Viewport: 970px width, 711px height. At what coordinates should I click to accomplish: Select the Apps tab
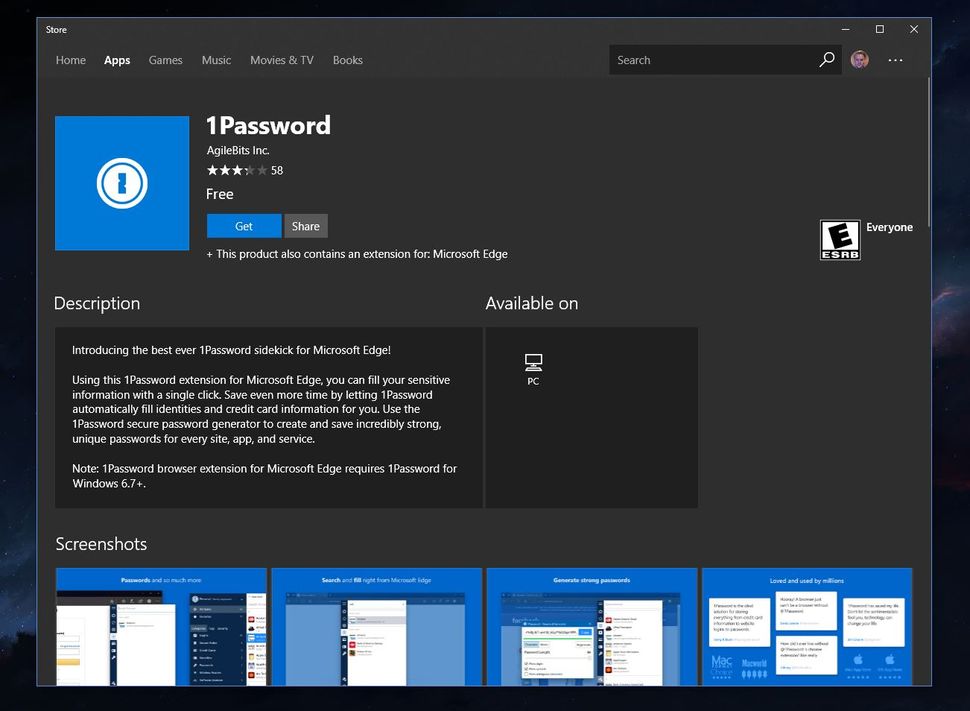pos(117,60)
